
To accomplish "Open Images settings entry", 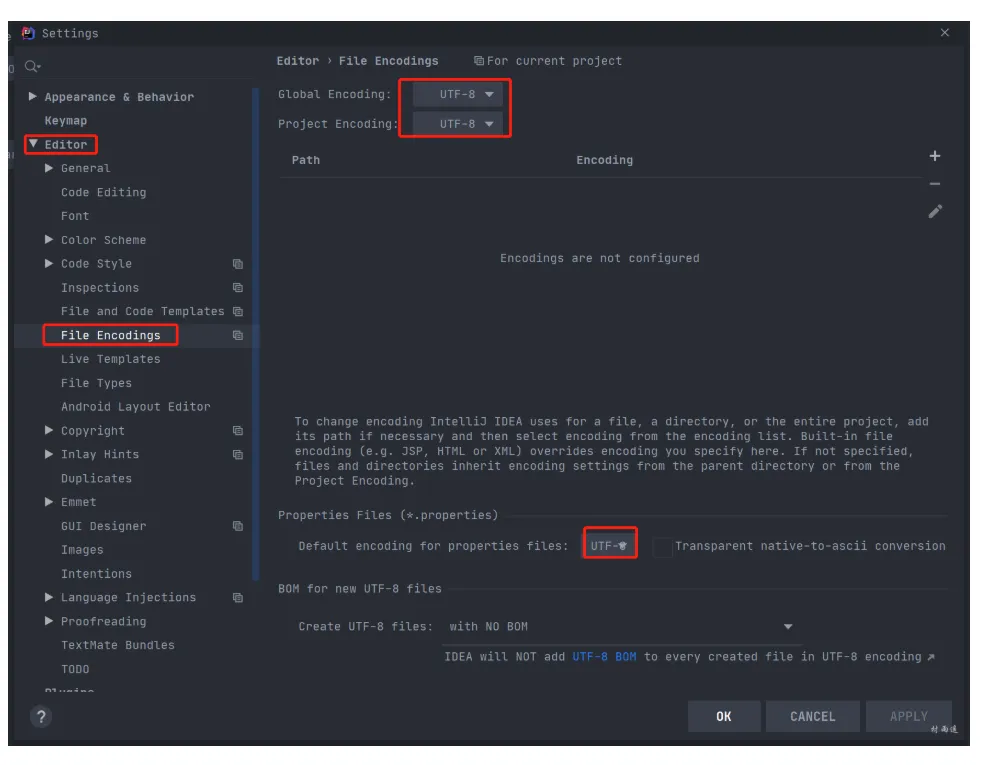I will click(x=82, y=550).
